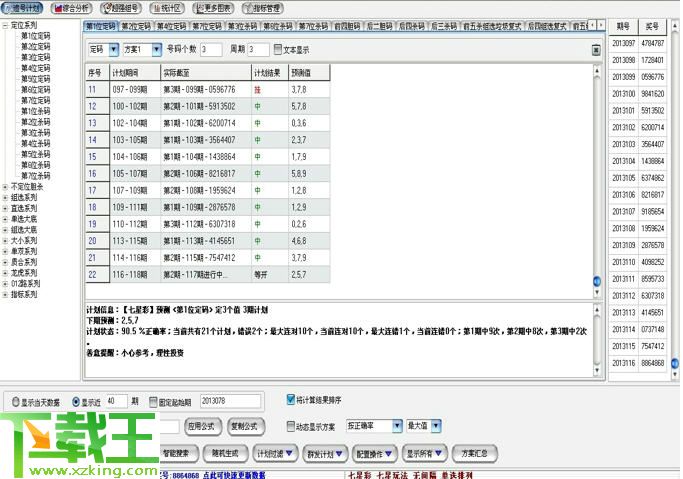Click the 应用公式 button
The image size is (683, 479).
tap(203, 426)
